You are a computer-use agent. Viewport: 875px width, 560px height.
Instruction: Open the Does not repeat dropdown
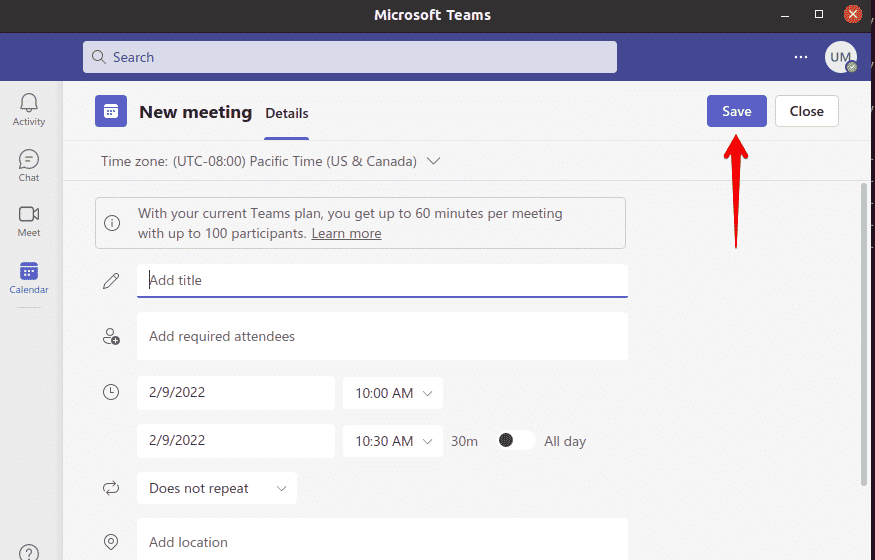click(217, 489)
